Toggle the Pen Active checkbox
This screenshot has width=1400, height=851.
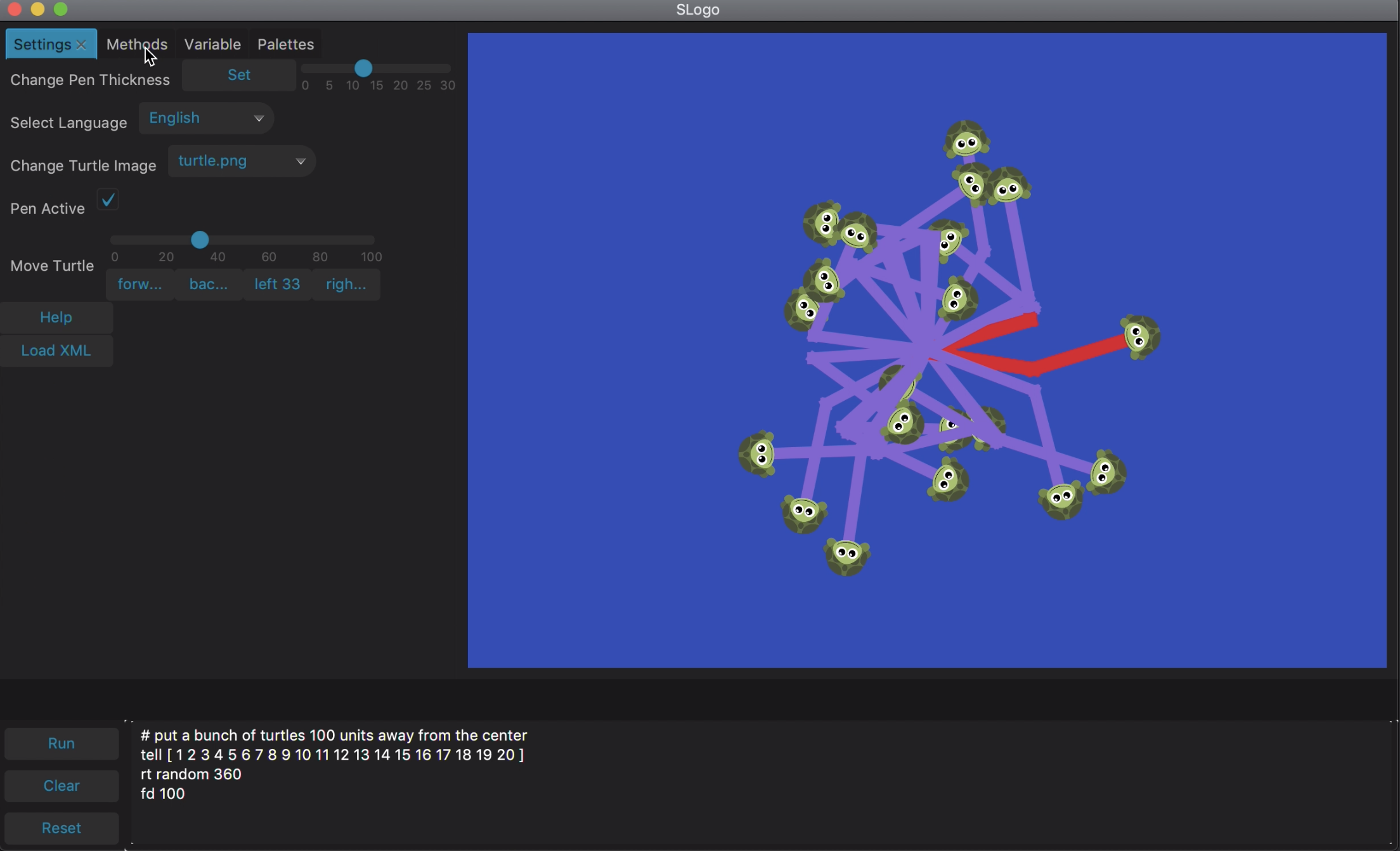point(108,200)
